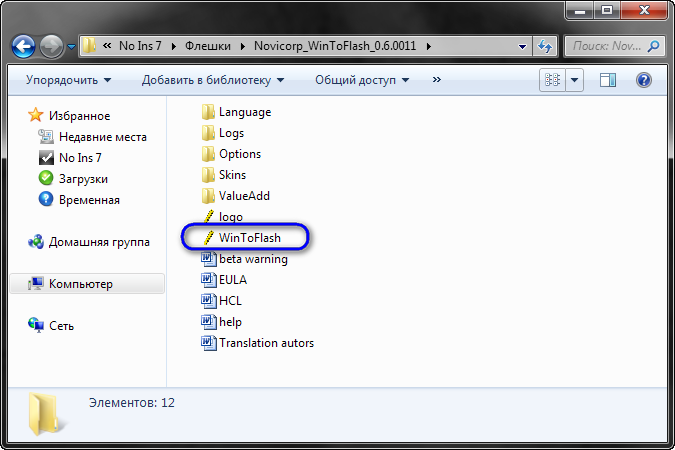
Task: Select the logo file
Action: click(x=231, y=217)
